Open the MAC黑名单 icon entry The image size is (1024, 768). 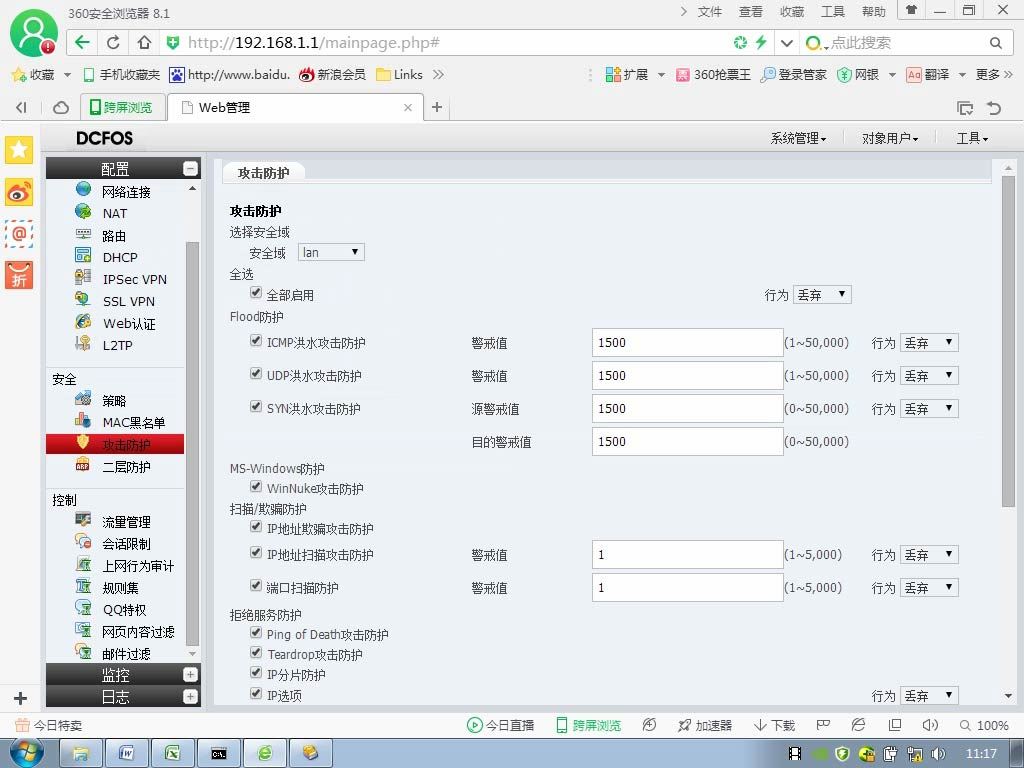click(x=83, y=421)
